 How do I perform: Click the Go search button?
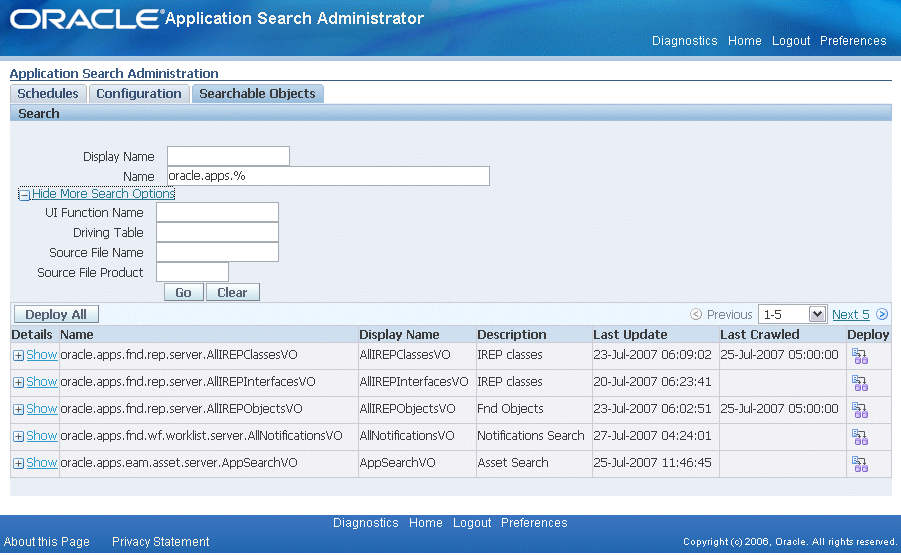[x=183, y=292]
